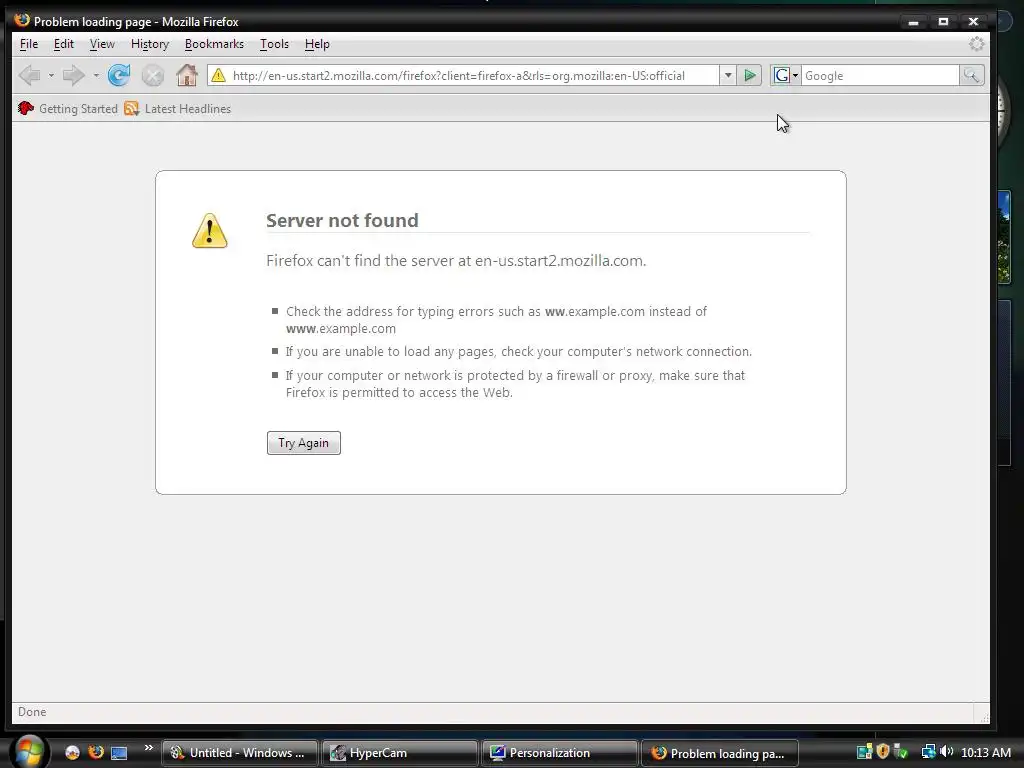The image size is (1024, 768).
Task: Click the activity throbber icon
Action: pyautogui.click(x=976, y=44)
